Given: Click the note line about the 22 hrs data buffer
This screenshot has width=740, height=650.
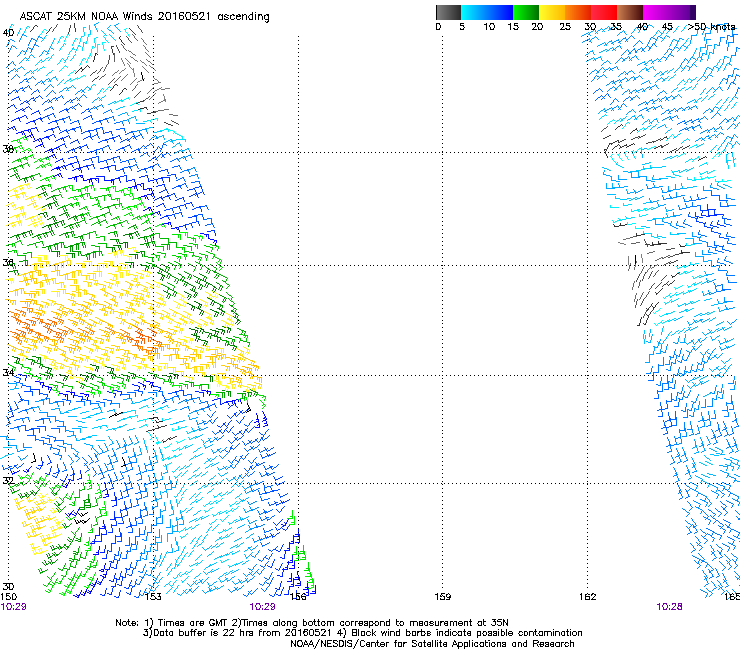Looking at the screenshot, I should coord(362,633).
